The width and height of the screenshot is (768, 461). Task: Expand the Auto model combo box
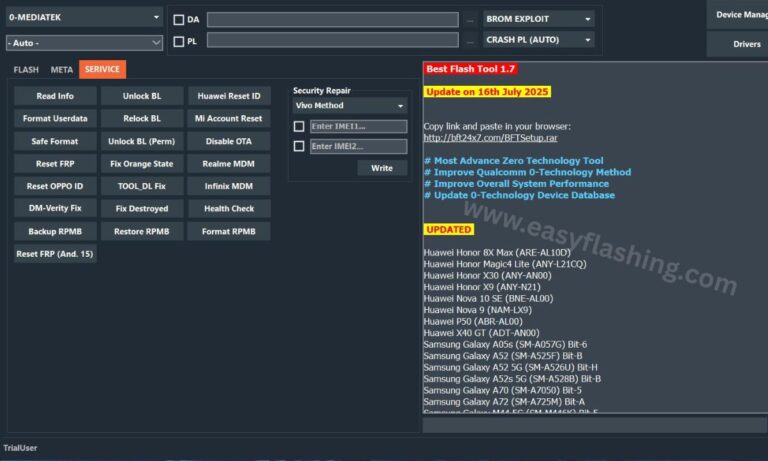(x=84, y=43)
